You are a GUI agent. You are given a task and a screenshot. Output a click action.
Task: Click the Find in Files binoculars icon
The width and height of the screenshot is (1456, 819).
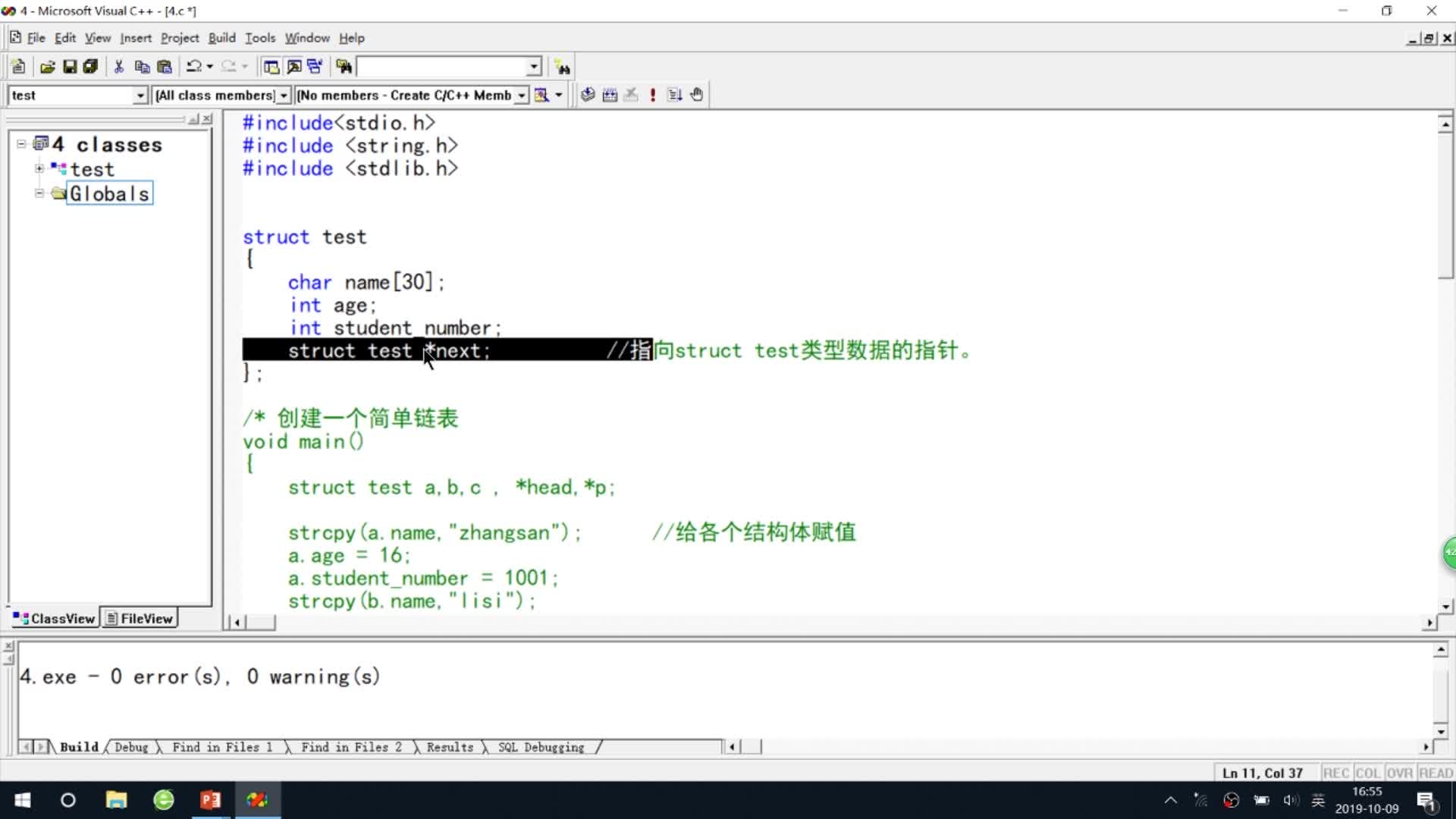tap(344, 67)
